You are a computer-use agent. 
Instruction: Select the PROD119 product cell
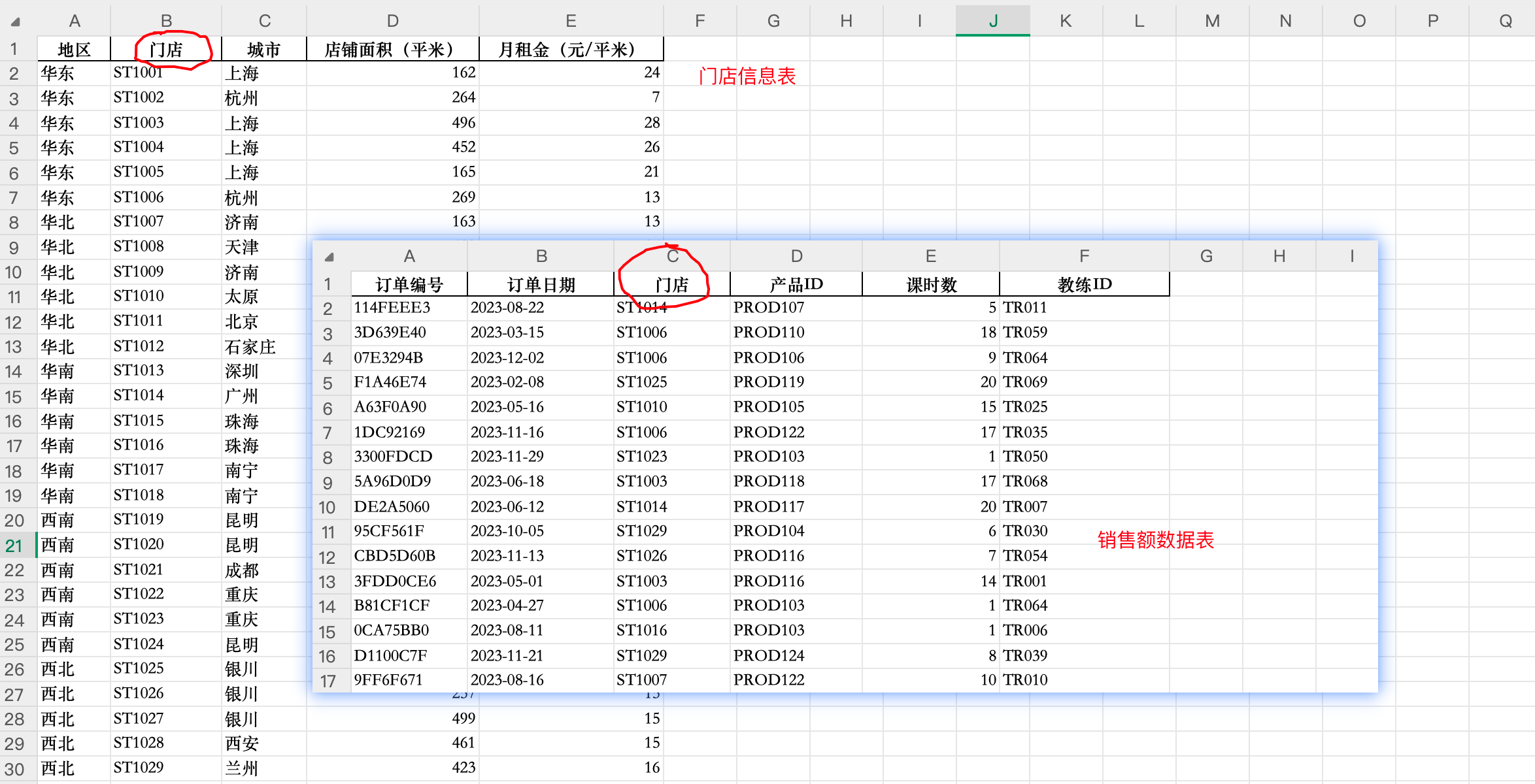click(x=768, y=382)
